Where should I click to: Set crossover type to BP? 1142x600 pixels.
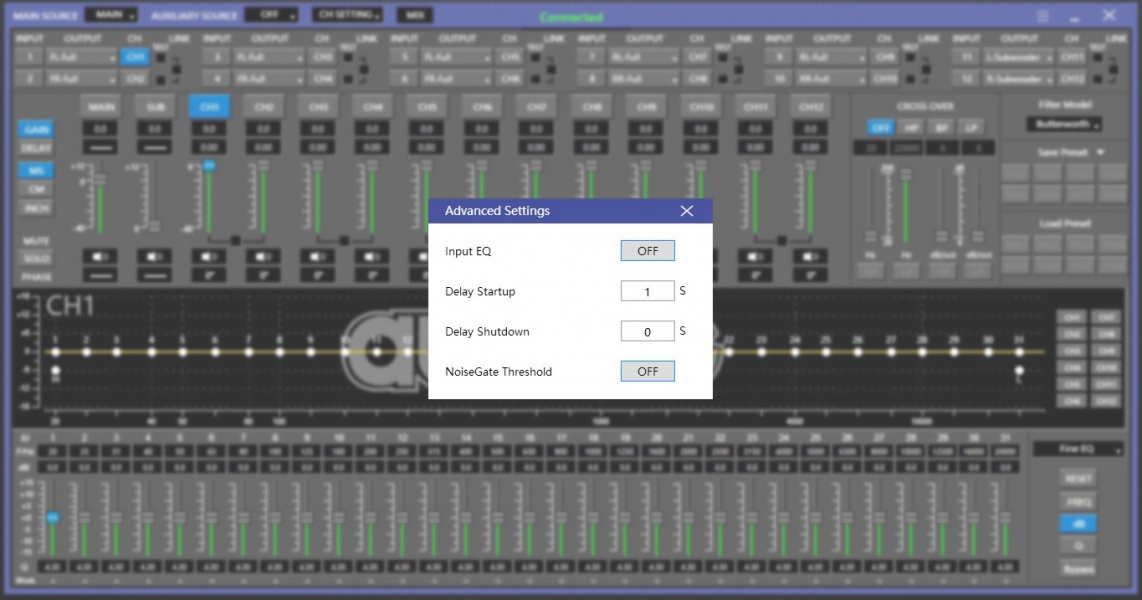click(941, 127)
